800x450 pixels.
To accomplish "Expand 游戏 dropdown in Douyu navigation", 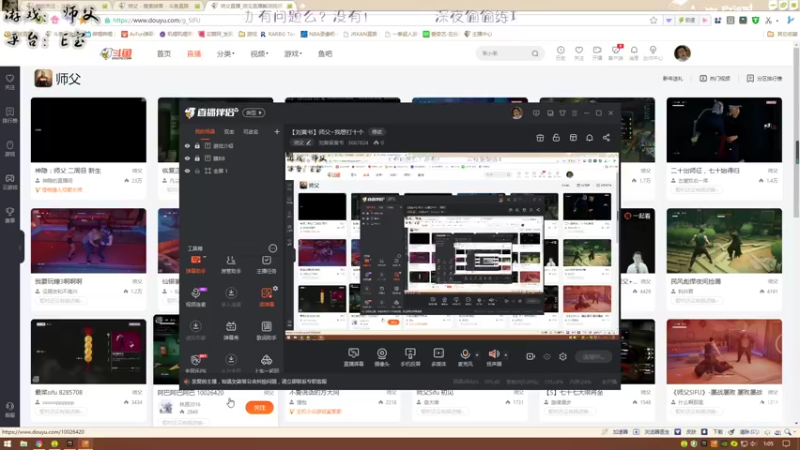I will coord(293,54).
